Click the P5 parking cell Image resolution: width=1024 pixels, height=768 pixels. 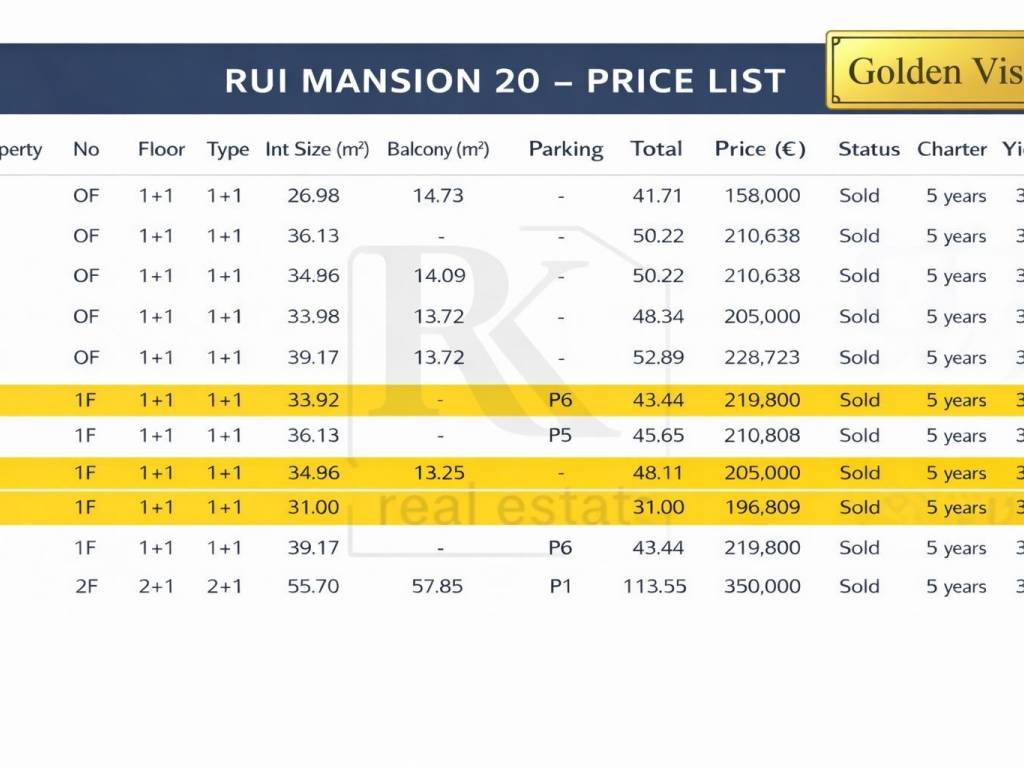[x=560, y=435]
